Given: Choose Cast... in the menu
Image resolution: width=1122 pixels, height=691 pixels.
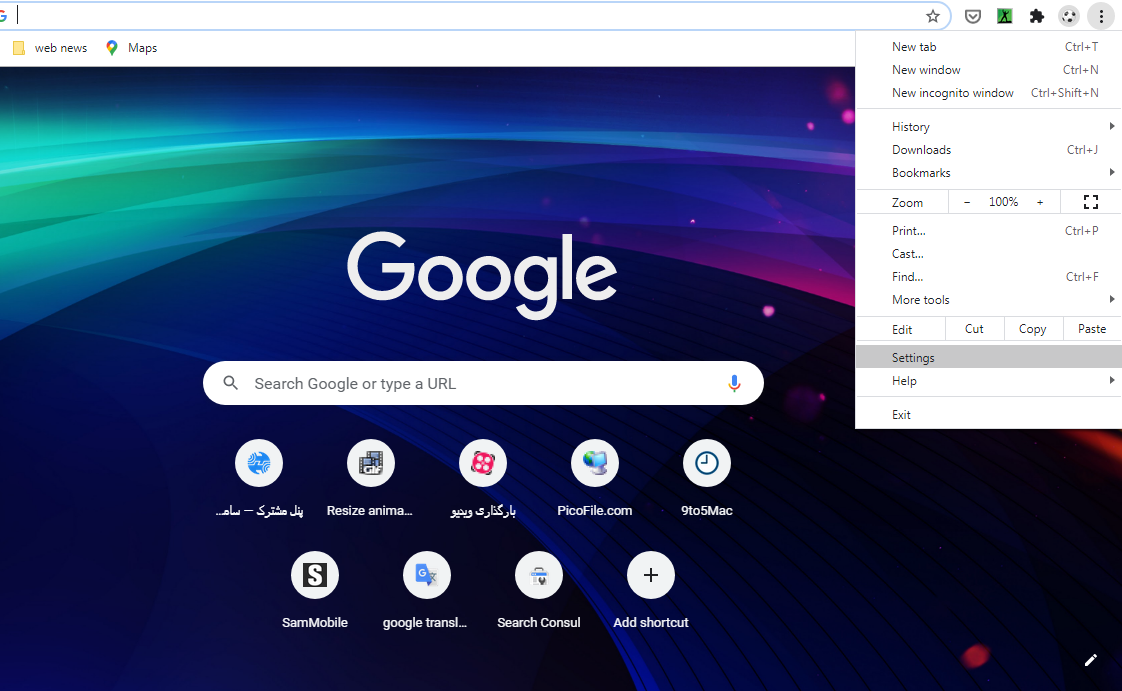Looking at the screenshot, I should click(988, 253).
